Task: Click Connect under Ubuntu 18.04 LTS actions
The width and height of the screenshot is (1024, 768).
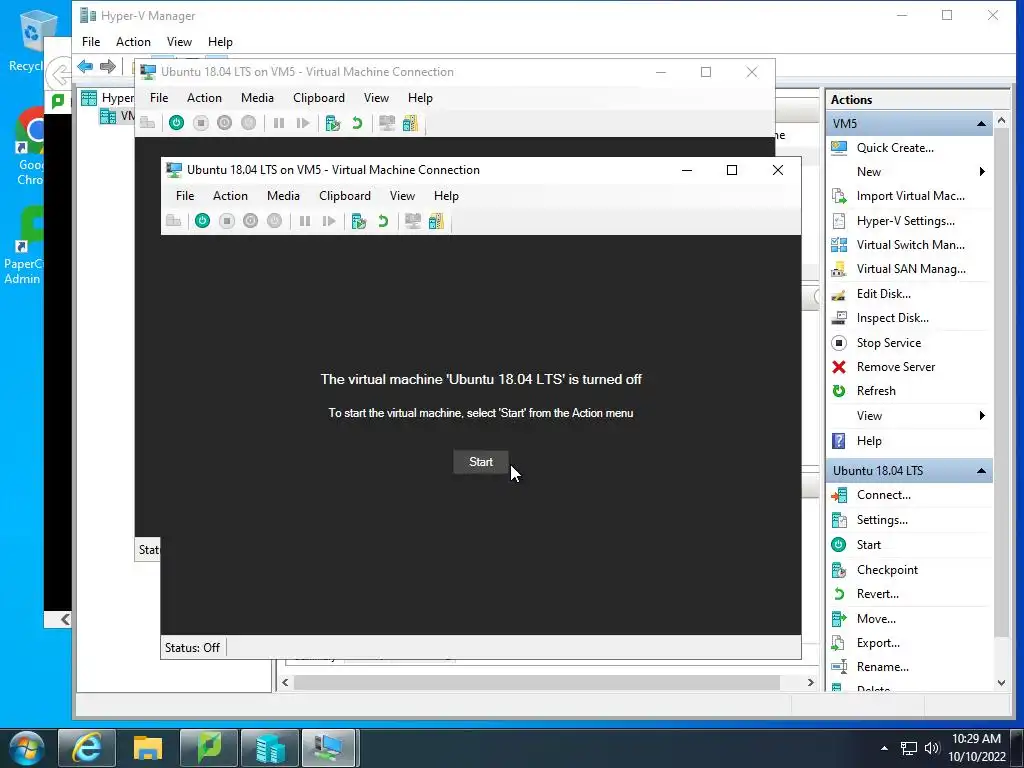Action: pyautogui.click(x=884, y=495)
